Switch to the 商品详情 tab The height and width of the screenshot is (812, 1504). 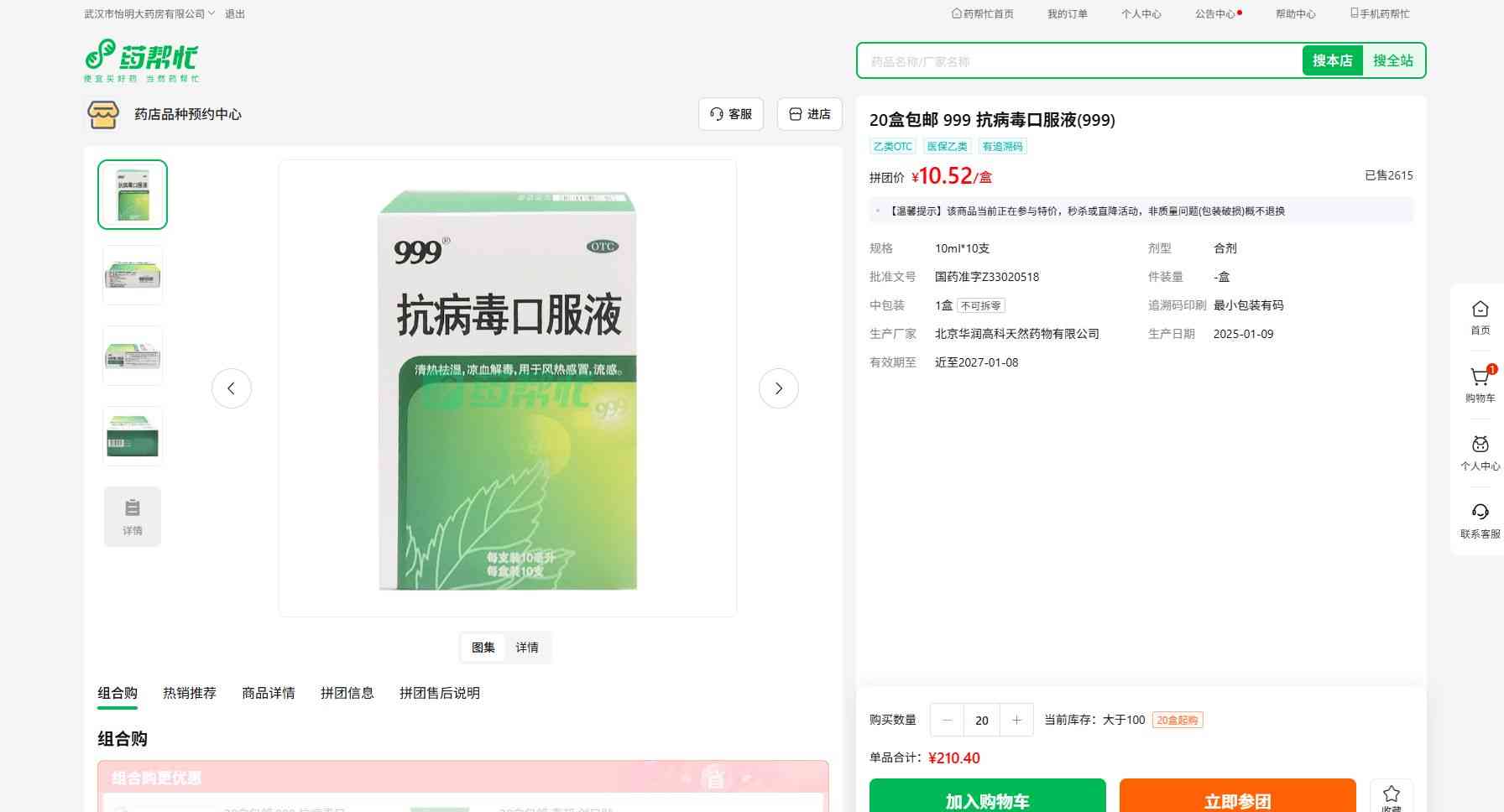pos(269,693)
